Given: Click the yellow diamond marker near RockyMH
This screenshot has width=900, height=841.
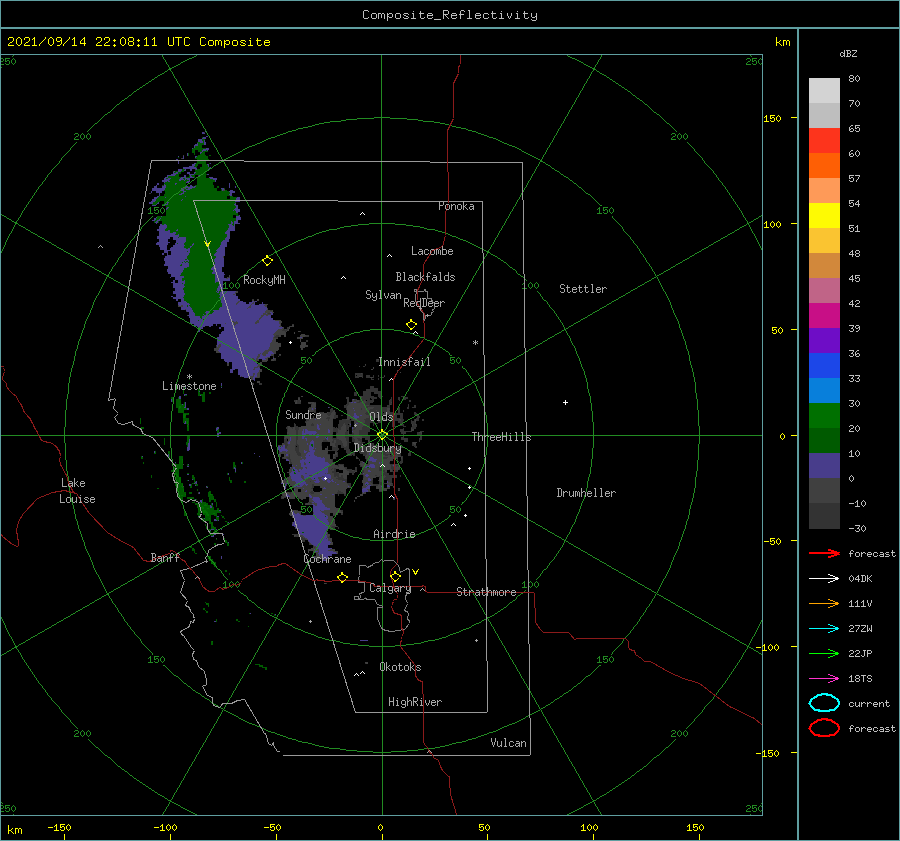Looking at the screenshot, I should pyautogui.click(x=267, y=261).
